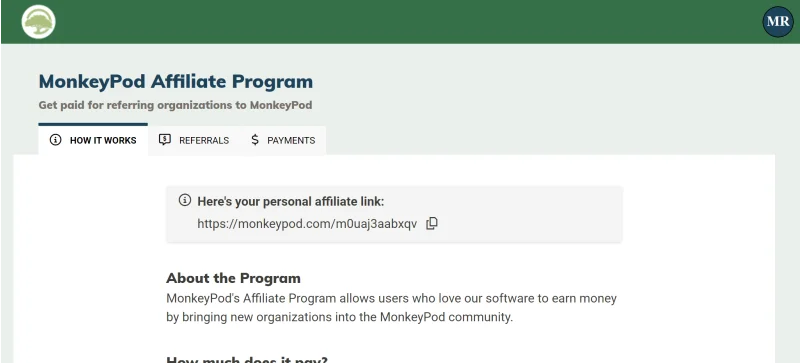800x363 pixels.
Task: Open the Payments tab
Action: 283,140
